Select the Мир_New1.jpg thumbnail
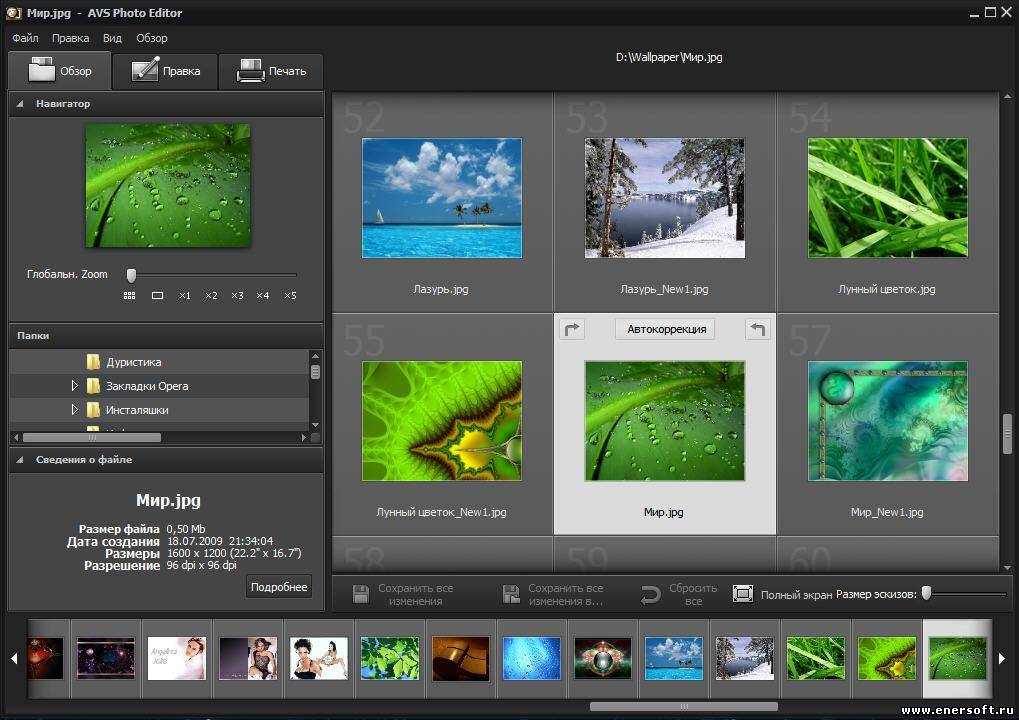Viewport: 1019px width, 720px height. 888,421
